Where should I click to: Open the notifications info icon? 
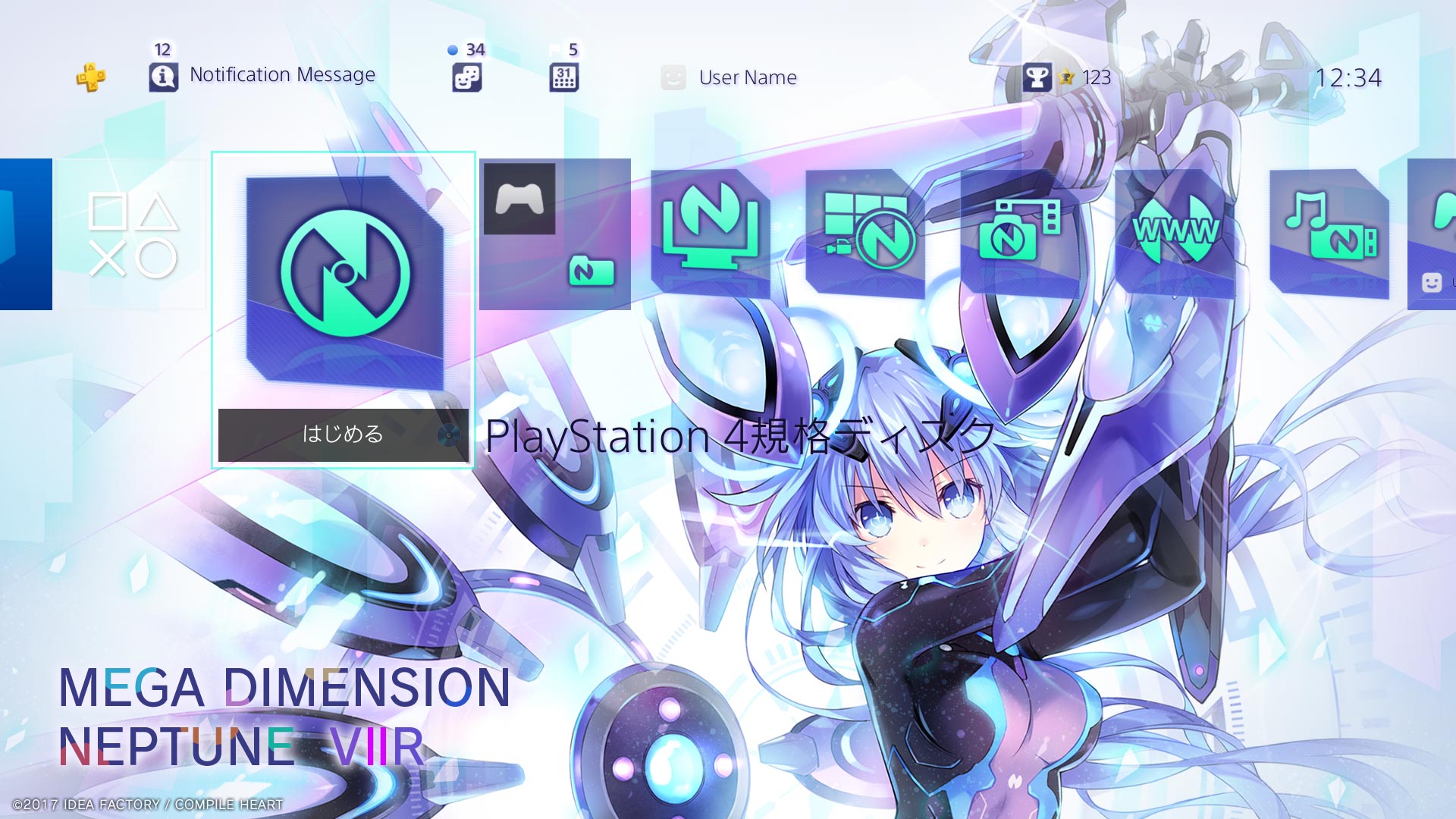164,77
